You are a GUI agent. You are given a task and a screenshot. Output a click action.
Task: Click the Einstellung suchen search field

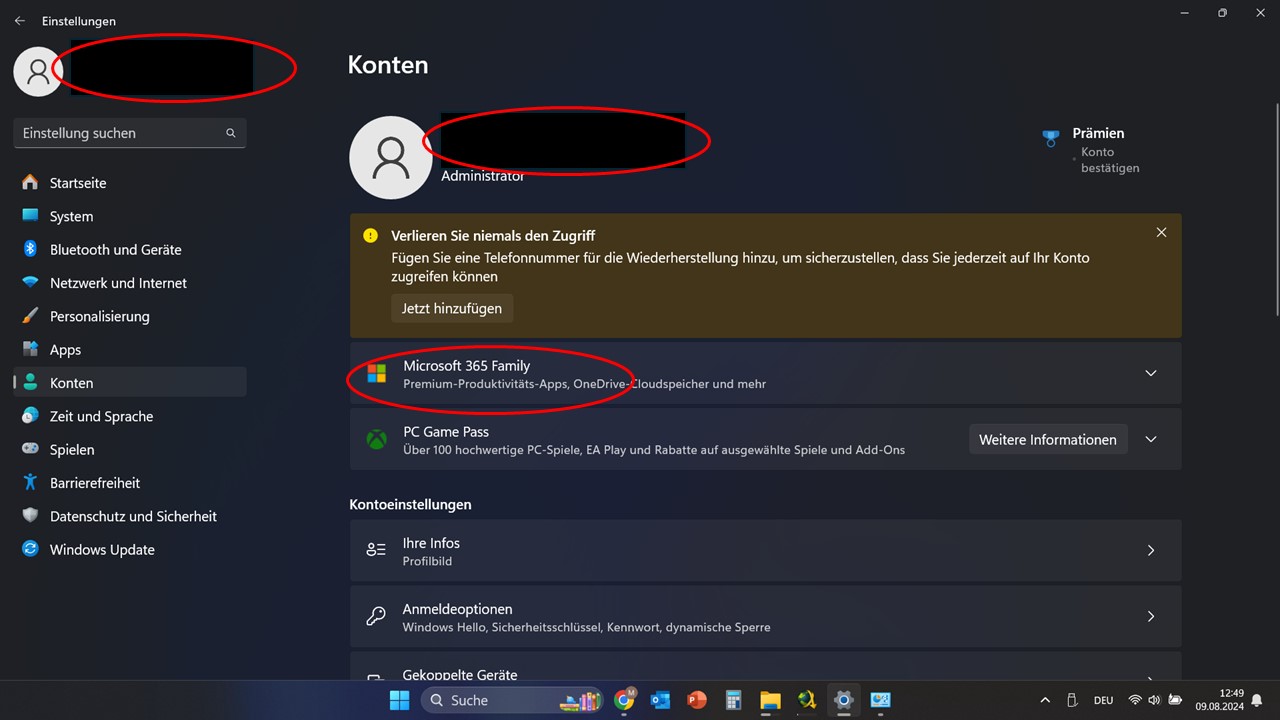click(x=129, y=132)
